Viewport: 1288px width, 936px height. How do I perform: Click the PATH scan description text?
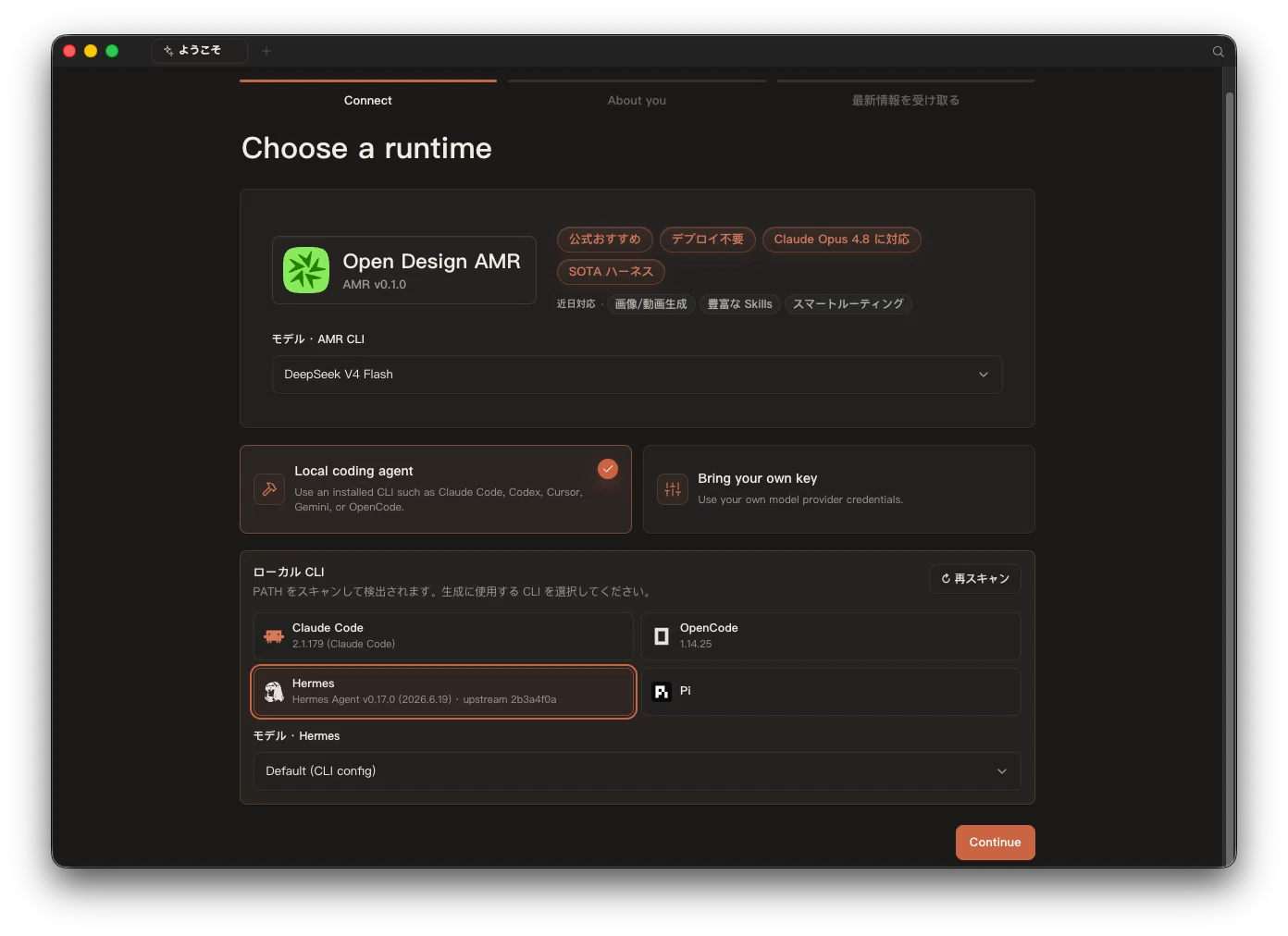454,592
